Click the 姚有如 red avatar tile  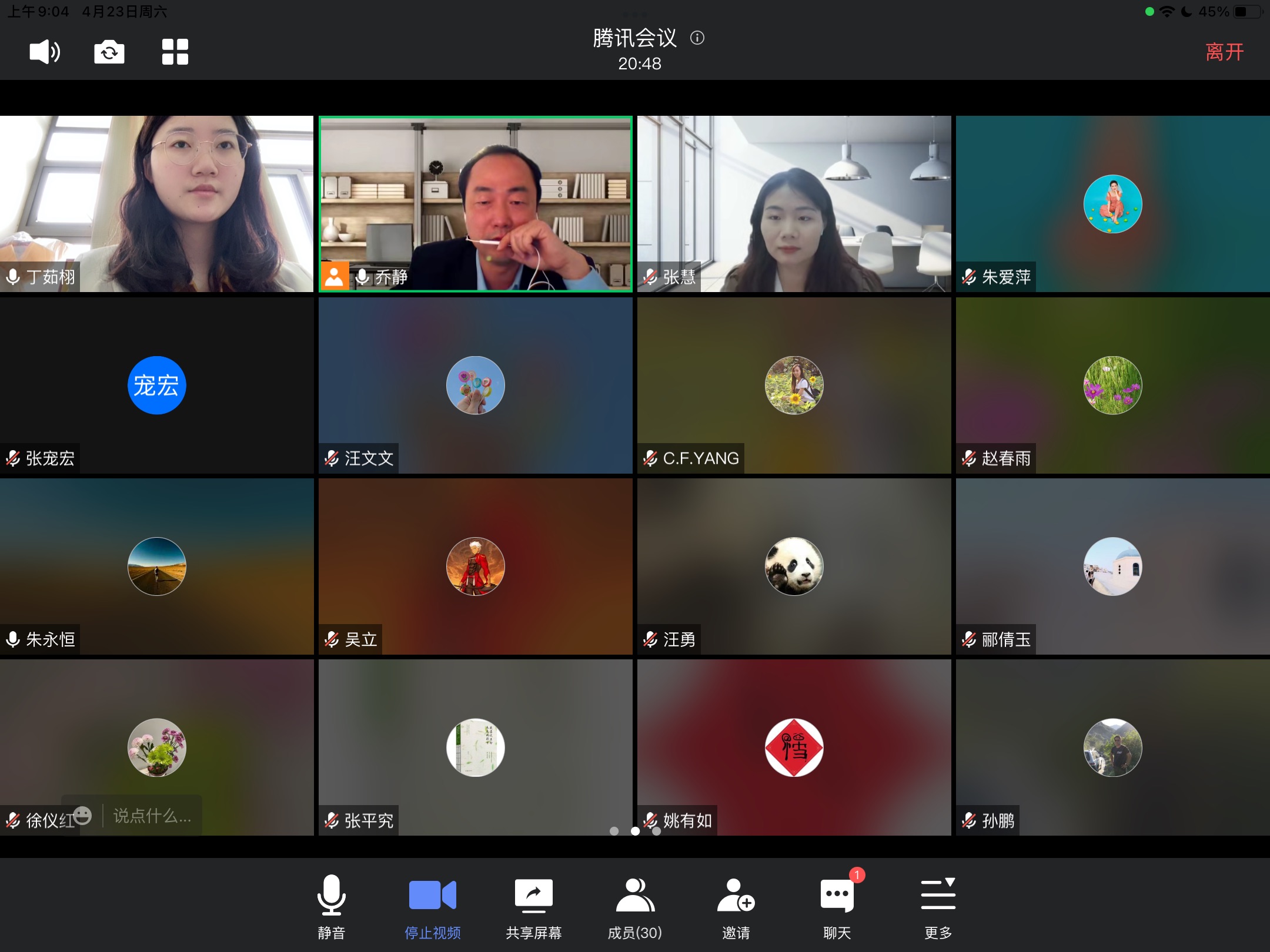794,747
